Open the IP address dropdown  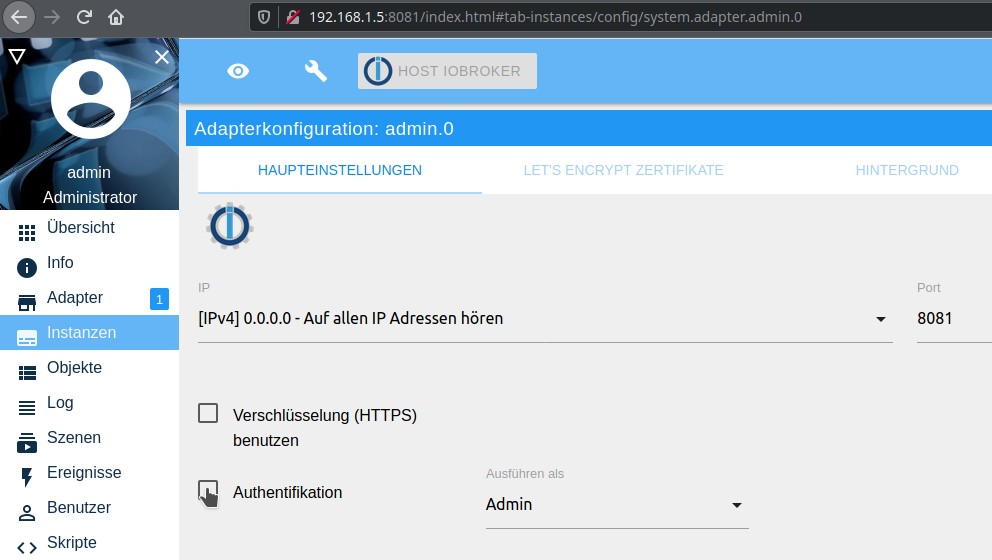pyautogui.click(x=545, y=319)
